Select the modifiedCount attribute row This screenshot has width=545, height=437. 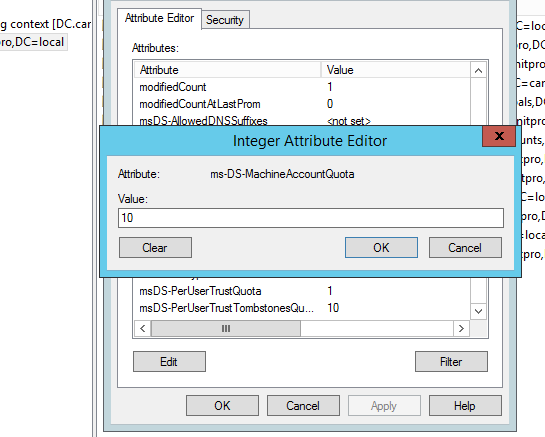click(x=302, y=87)
